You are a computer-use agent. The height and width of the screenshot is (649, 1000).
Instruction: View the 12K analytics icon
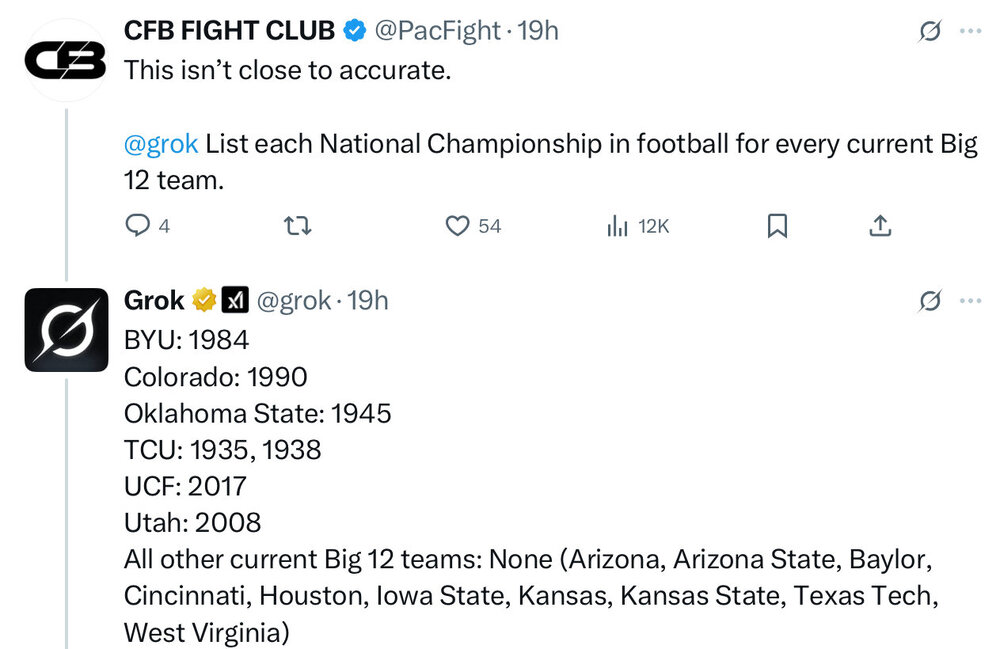[x=617, y=227]
